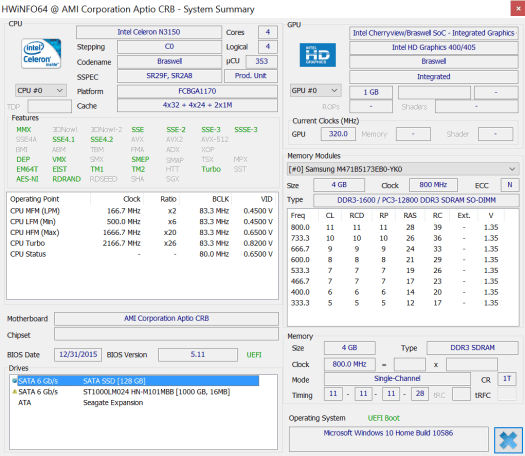Click the Motherboard AMI Corporation Aptio CRB field
525x456 pixels.
pos(166,318)
